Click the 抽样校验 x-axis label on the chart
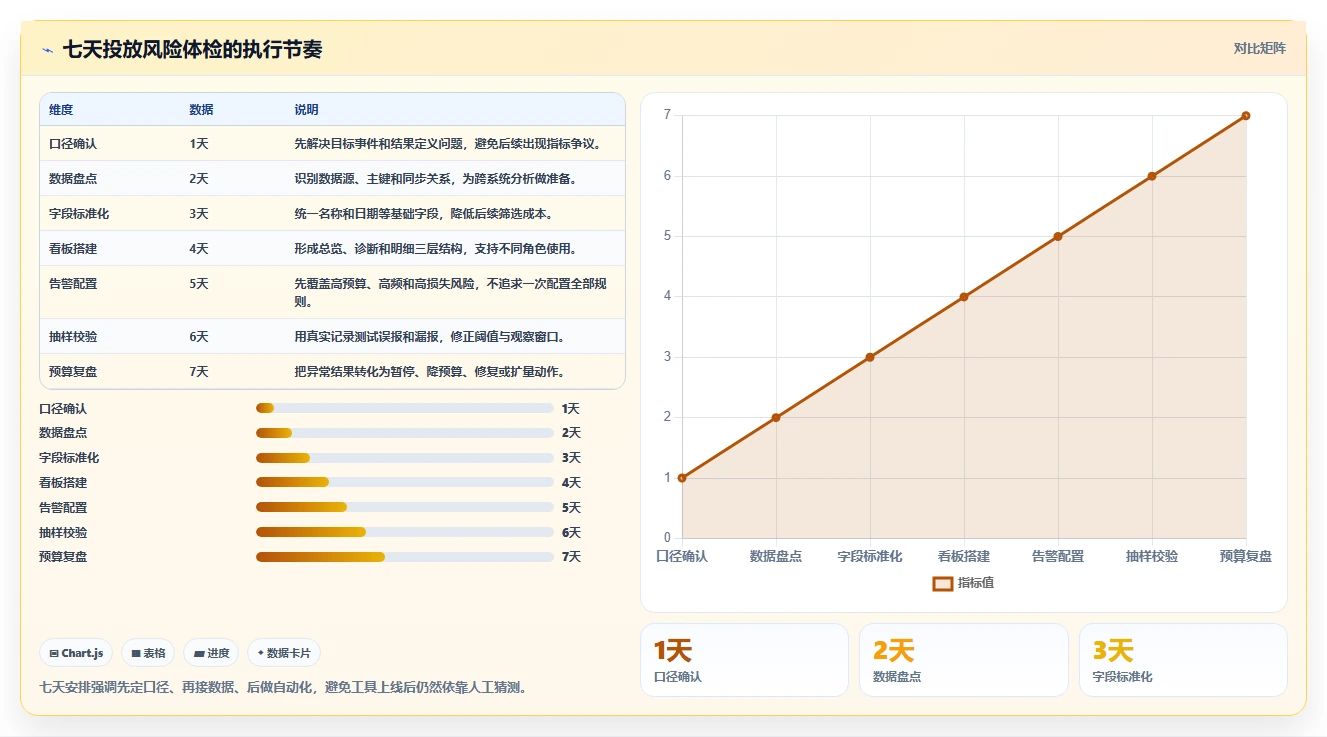1327x737 pixels. point(1152,556)
